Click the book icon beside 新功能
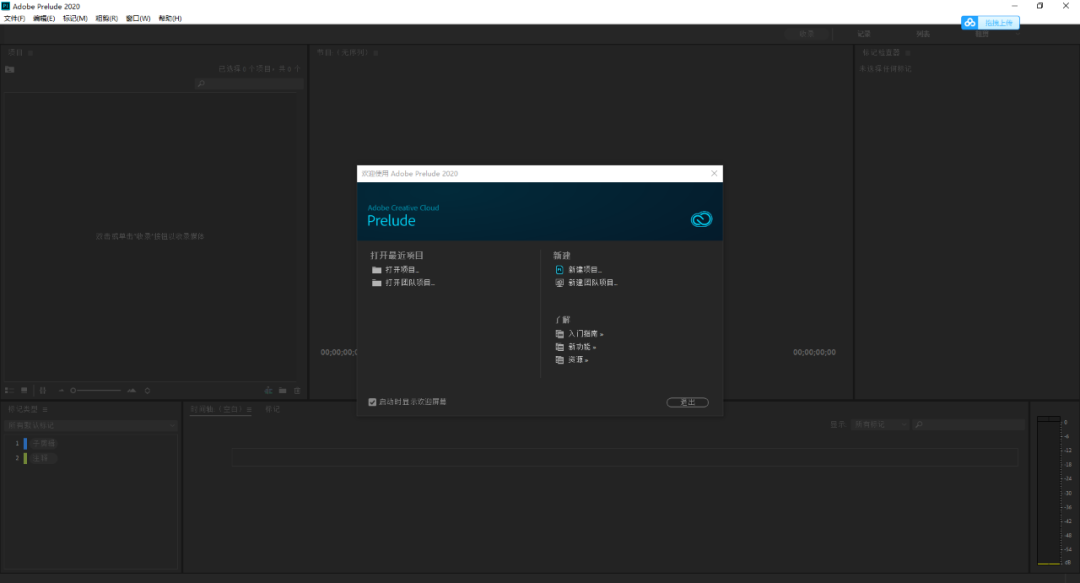The image size is (1080, 583). (x=559, y=347)
